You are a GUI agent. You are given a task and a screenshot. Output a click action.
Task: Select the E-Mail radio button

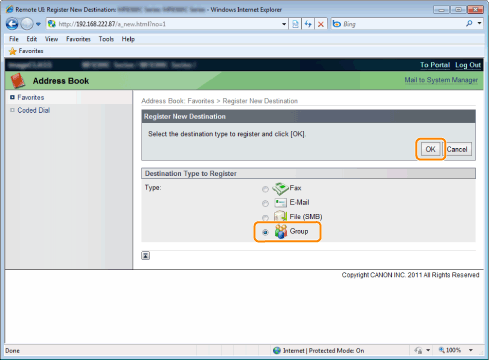pyautogui.click(x=265, y=203)
